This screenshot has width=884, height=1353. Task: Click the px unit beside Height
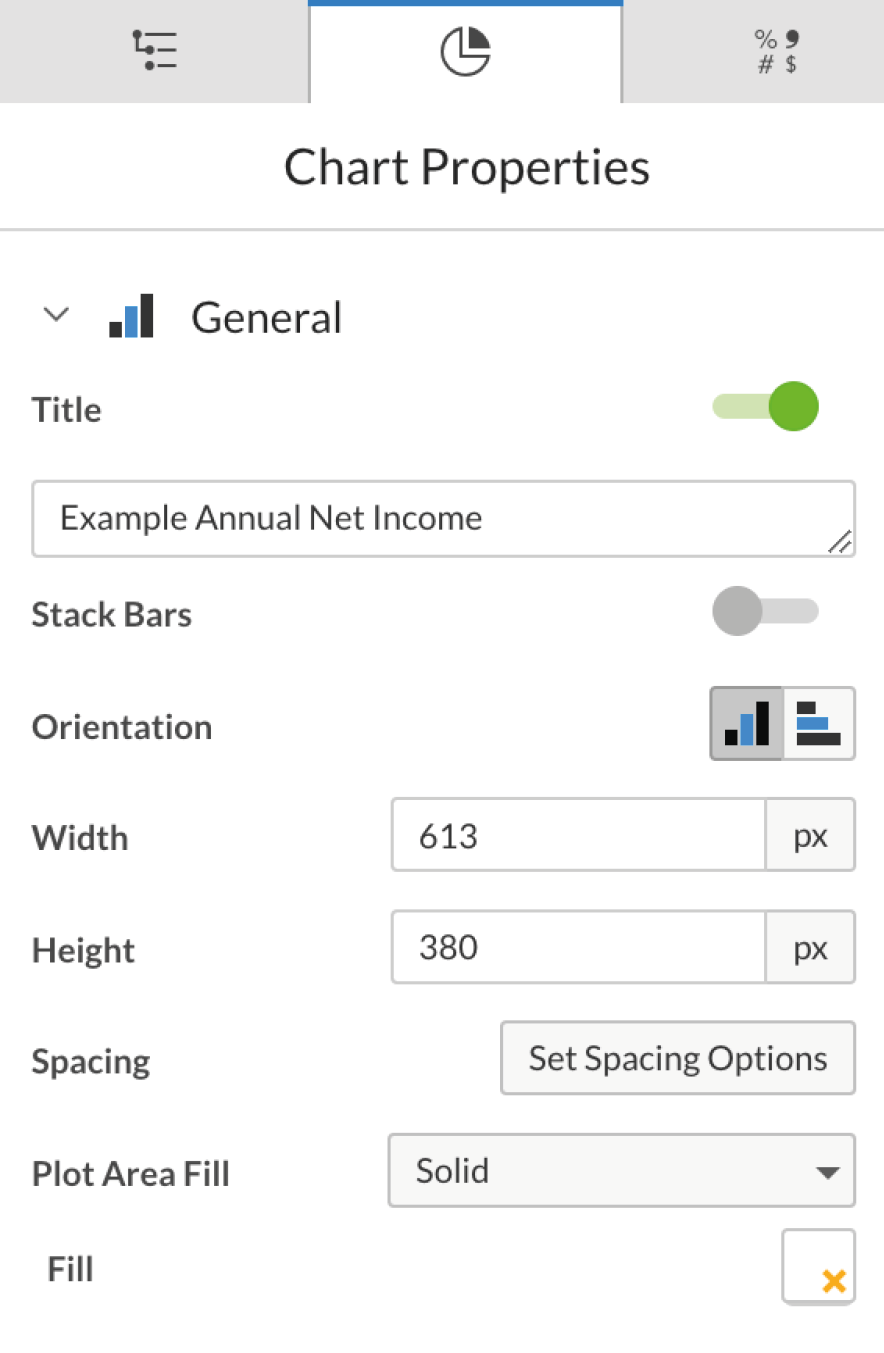pos(811,947)
